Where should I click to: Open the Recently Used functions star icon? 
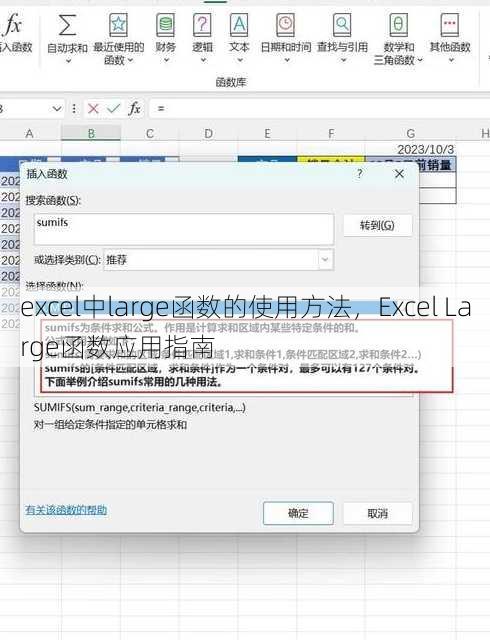(x=118, y=25)
